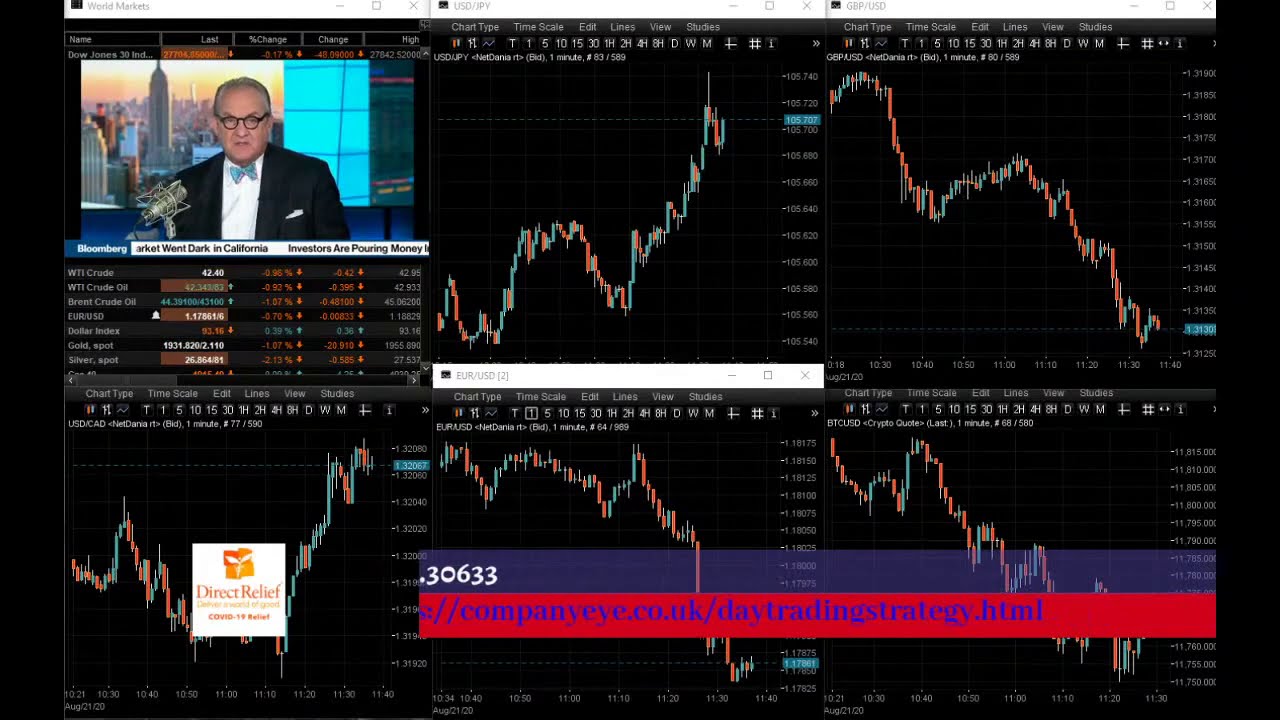Viewport: 1280px width, 720px height.
Task: Sort World Markets by Change column
Action: click(x=333, y=39)
